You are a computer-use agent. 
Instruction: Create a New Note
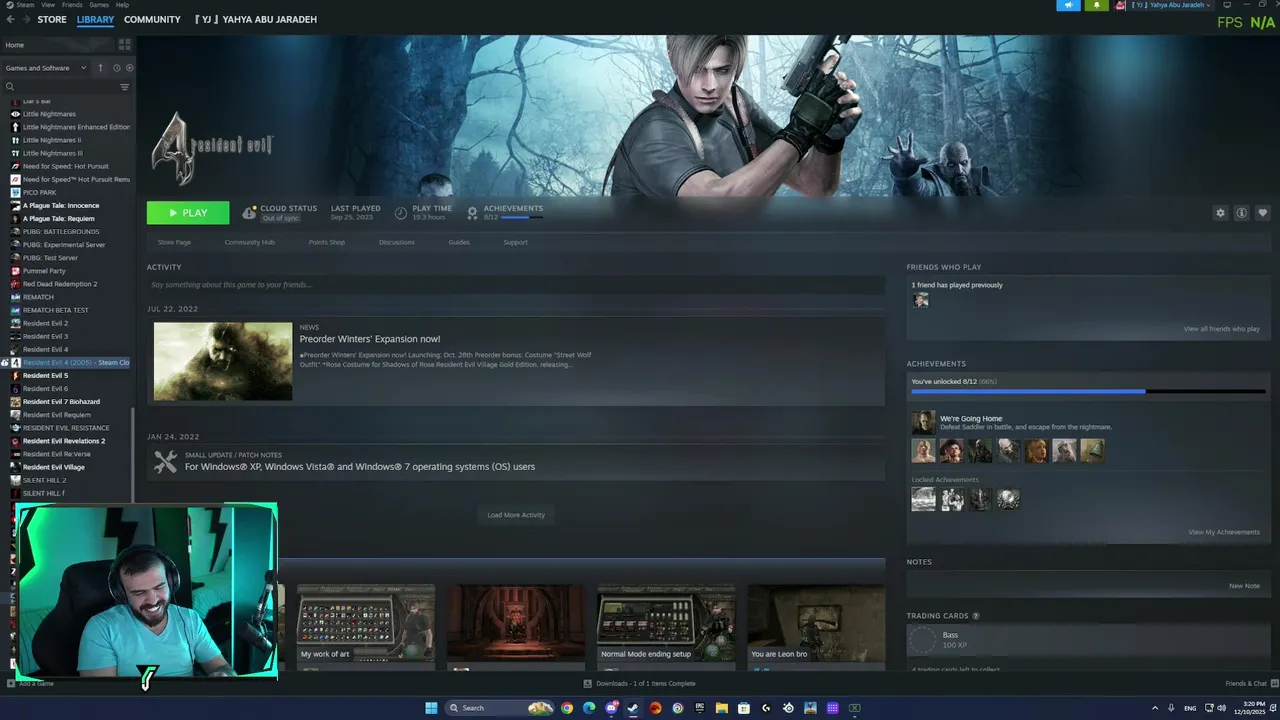tap(1244, 586)
